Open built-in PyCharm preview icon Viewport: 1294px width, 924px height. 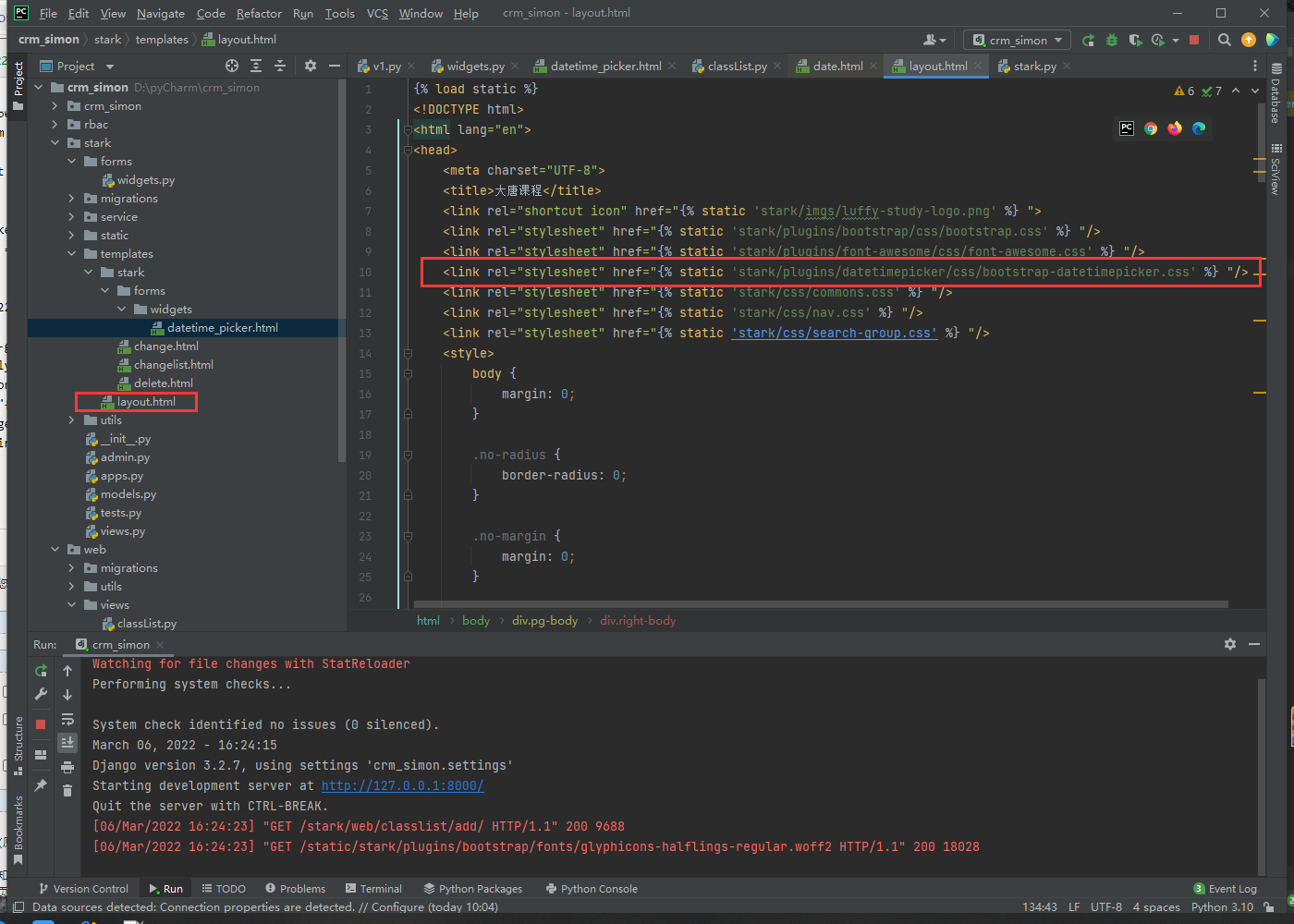coord(1127,128)
